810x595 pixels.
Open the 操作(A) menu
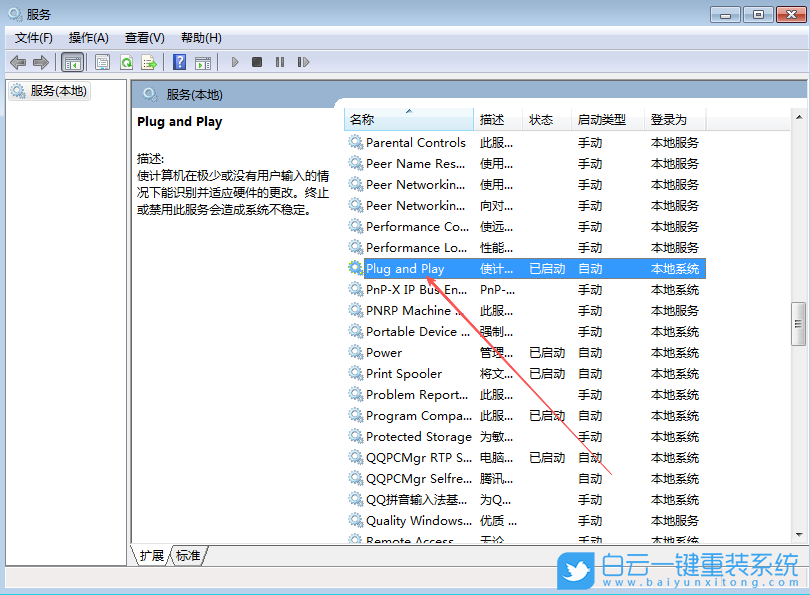88,37
